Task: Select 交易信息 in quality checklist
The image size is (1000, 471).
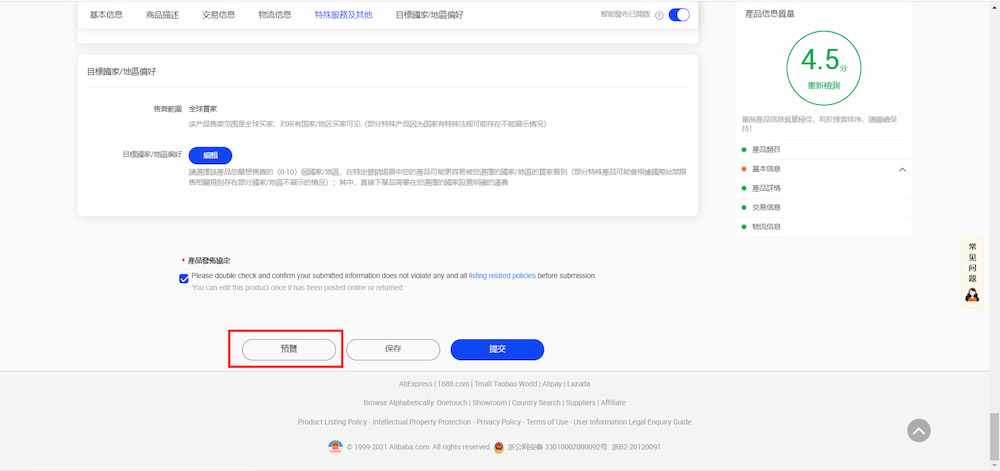Action: (766, 207)
